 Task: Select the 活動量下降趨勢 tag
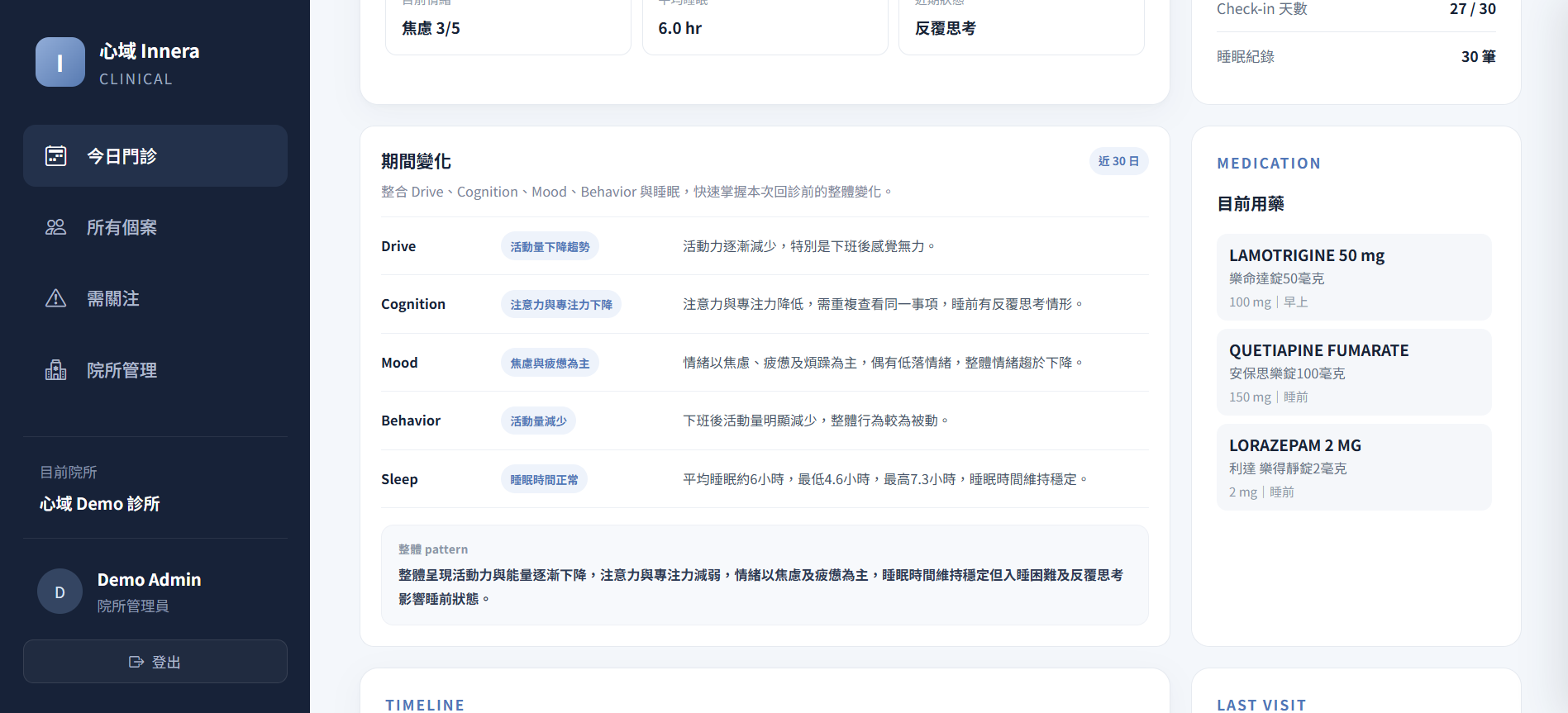pos(550,246)
